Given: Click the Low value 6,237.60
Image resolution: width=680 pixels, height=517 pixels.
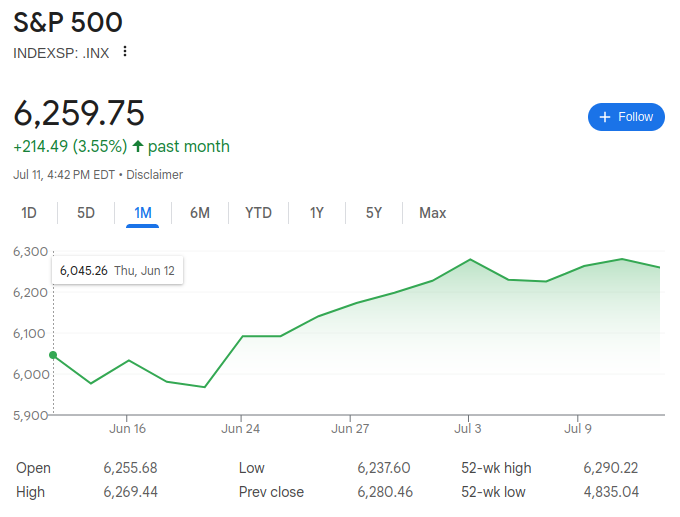Looking at the screenshot, I should click(x=384, y=468).
